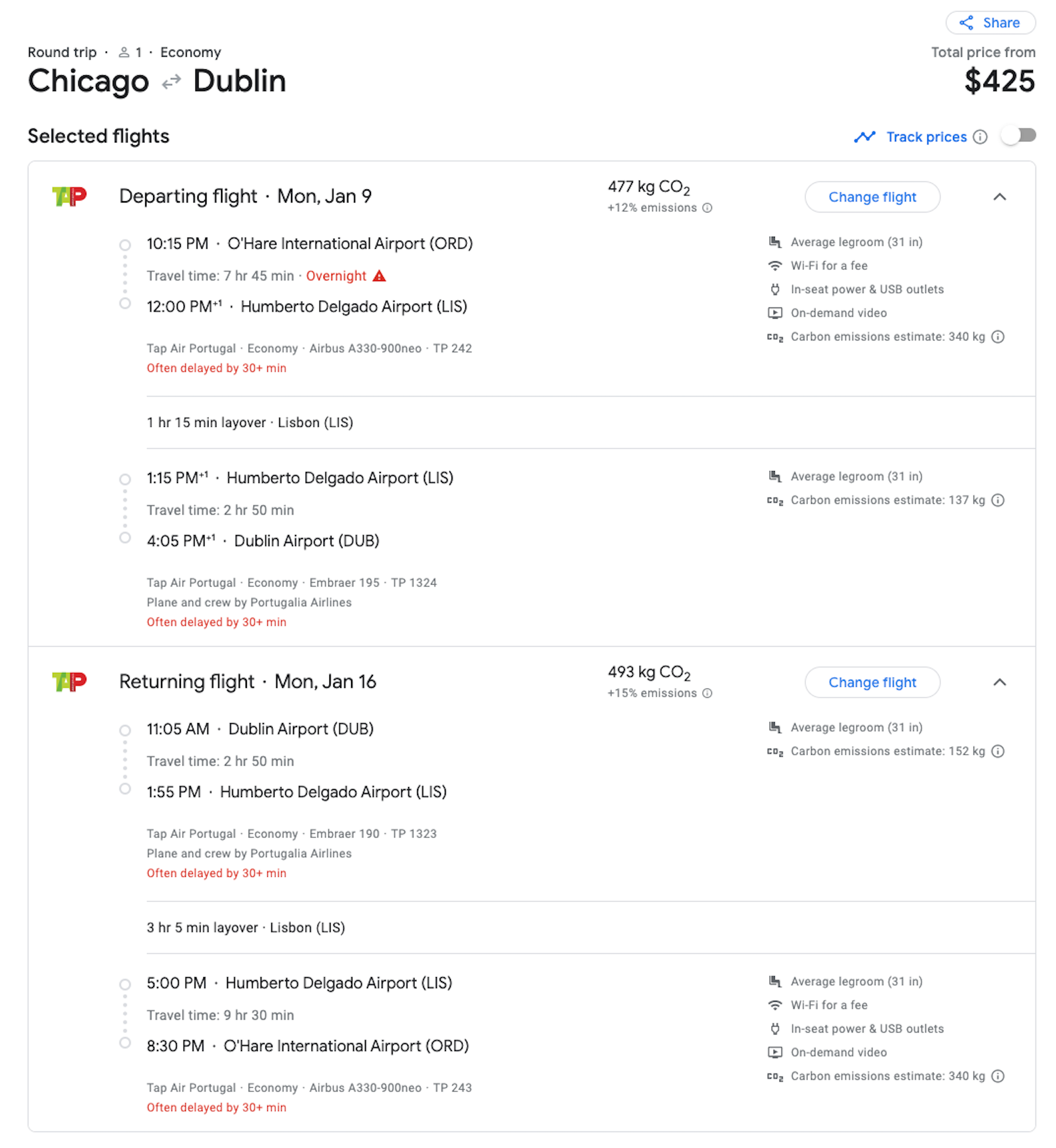Viewport: 1056px width, 1148px height.
Task: Change the departing flight
Action: tap(873, 197)
